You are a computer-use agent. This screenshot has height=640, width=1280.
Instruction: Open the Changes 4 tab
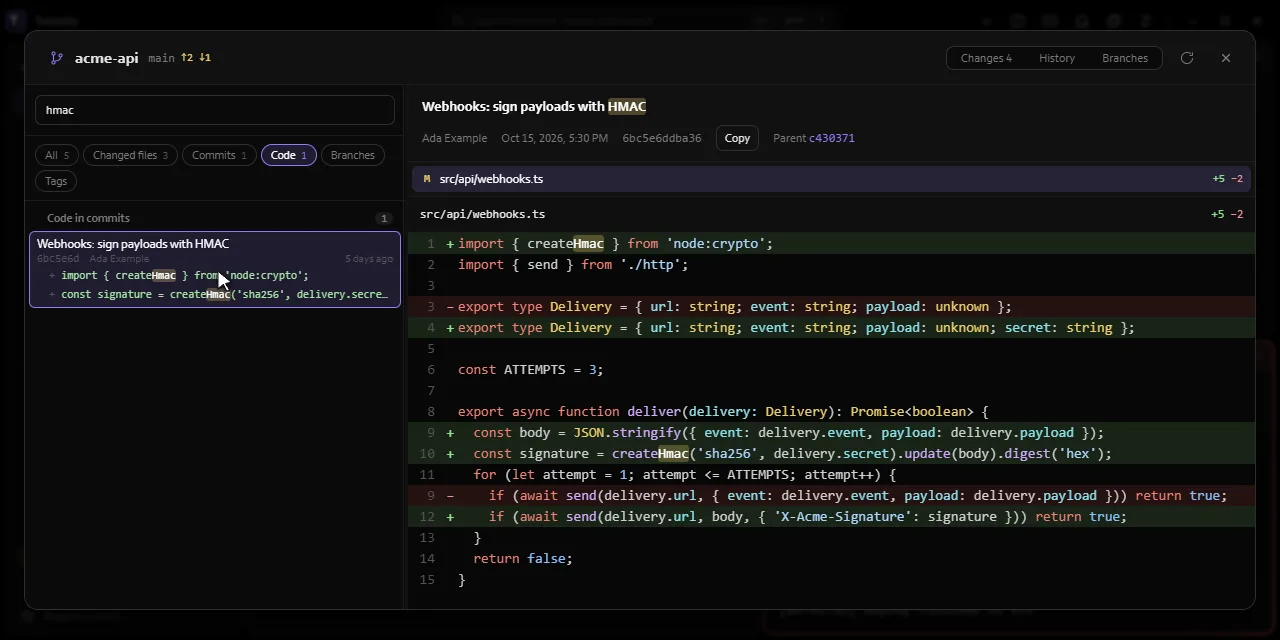coord(986,58)
